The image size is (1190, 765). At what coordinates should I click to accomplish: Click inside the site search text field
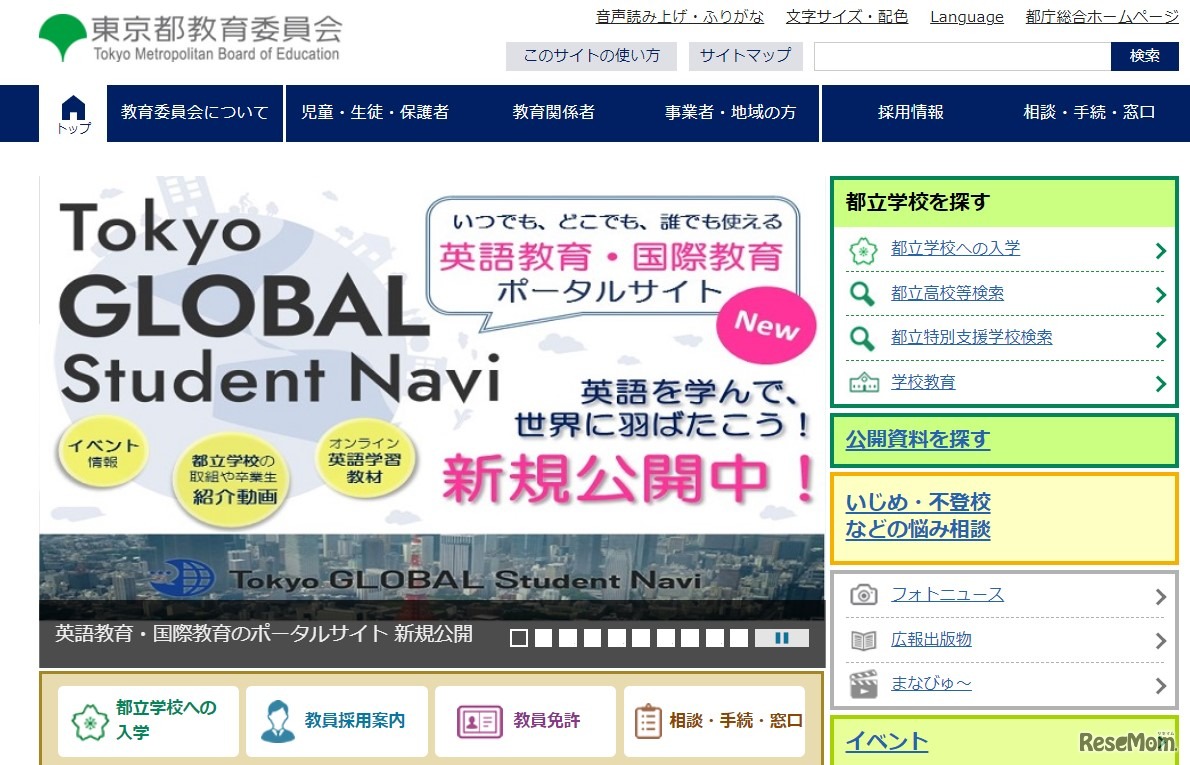click(x=961, y=57)
